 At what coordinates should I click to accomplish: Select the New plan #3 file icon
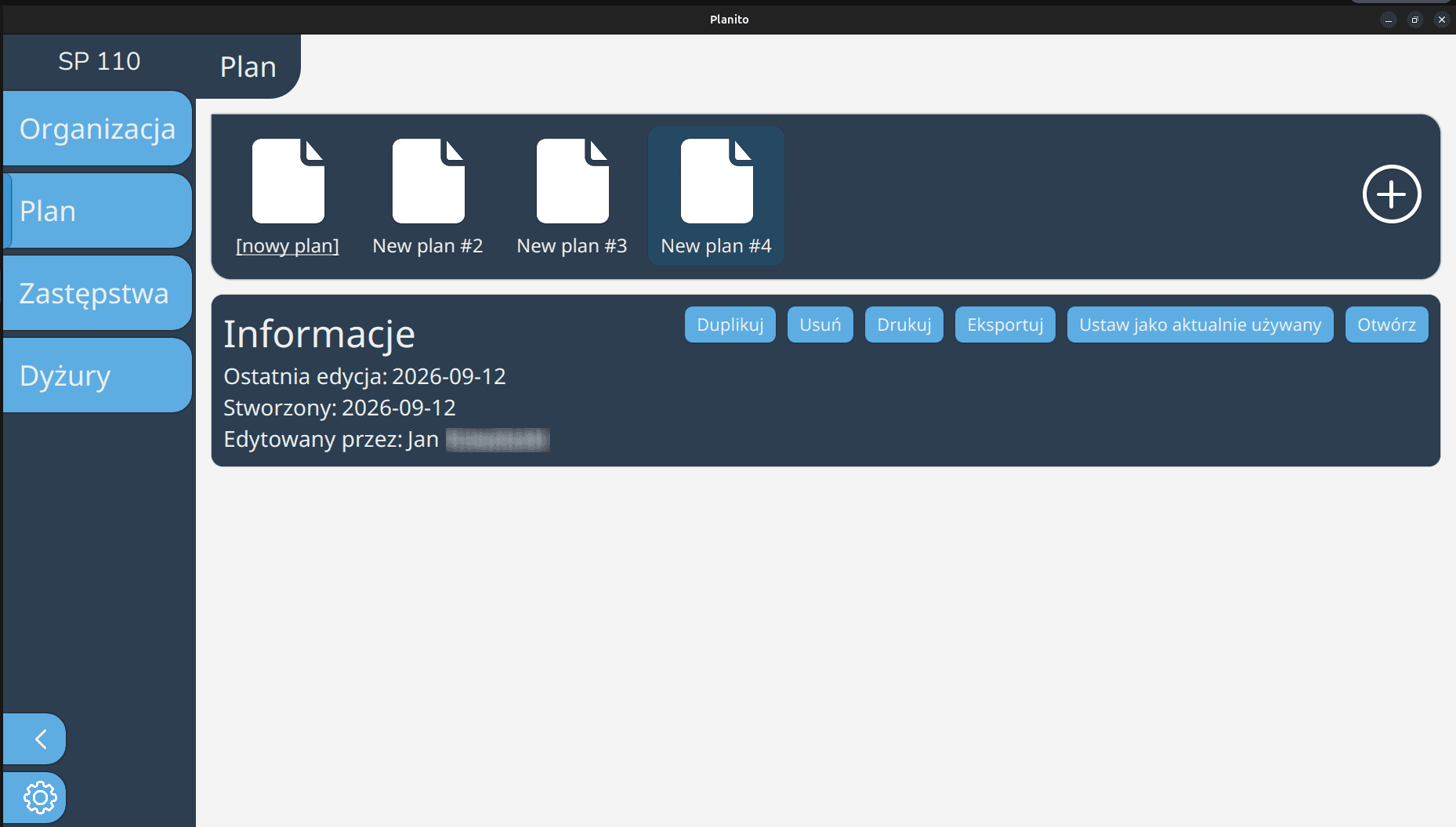coord(572,181)
